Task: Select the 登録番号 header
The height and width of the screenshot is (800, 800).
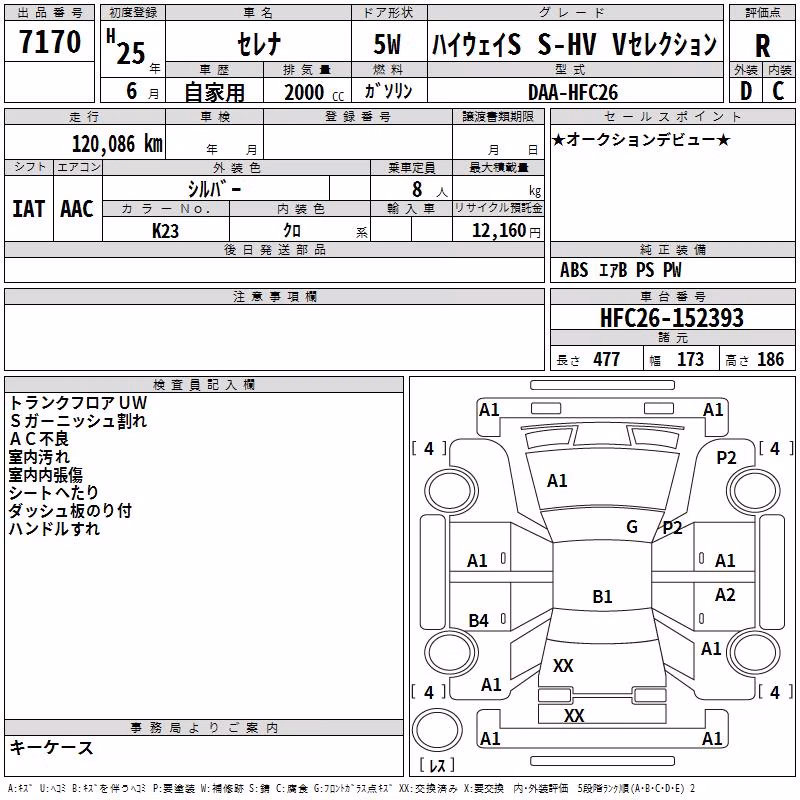Action: 358,117
